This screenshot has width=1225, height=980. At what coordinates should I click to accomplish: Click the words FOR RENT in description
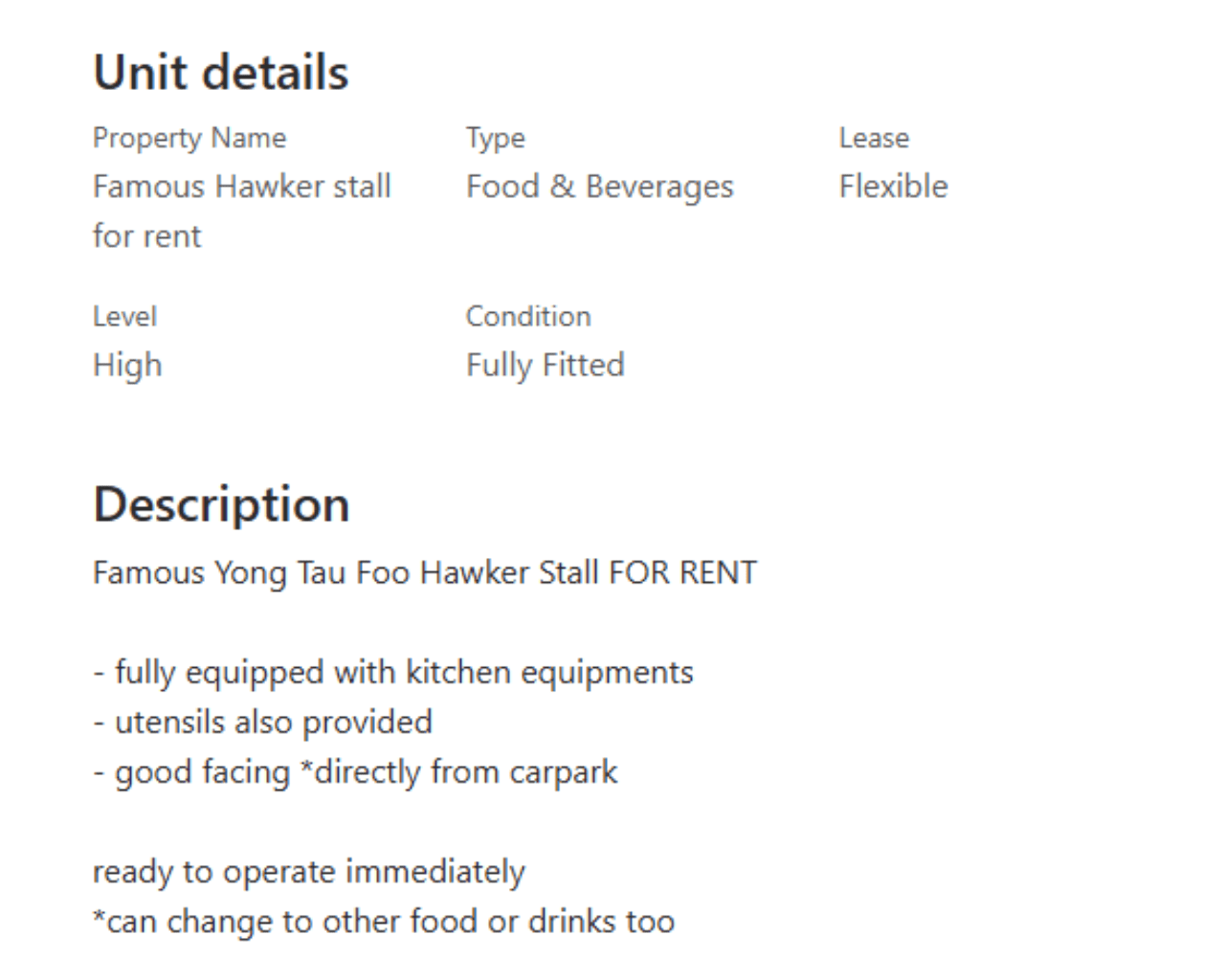coord(683,572)
